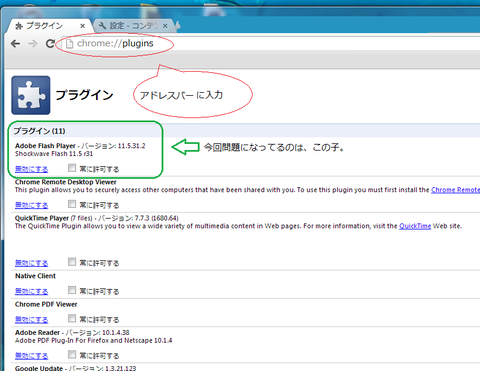Reload the plugins page
480x371 pixels.
pyautogui.click(x=50, y=44)
